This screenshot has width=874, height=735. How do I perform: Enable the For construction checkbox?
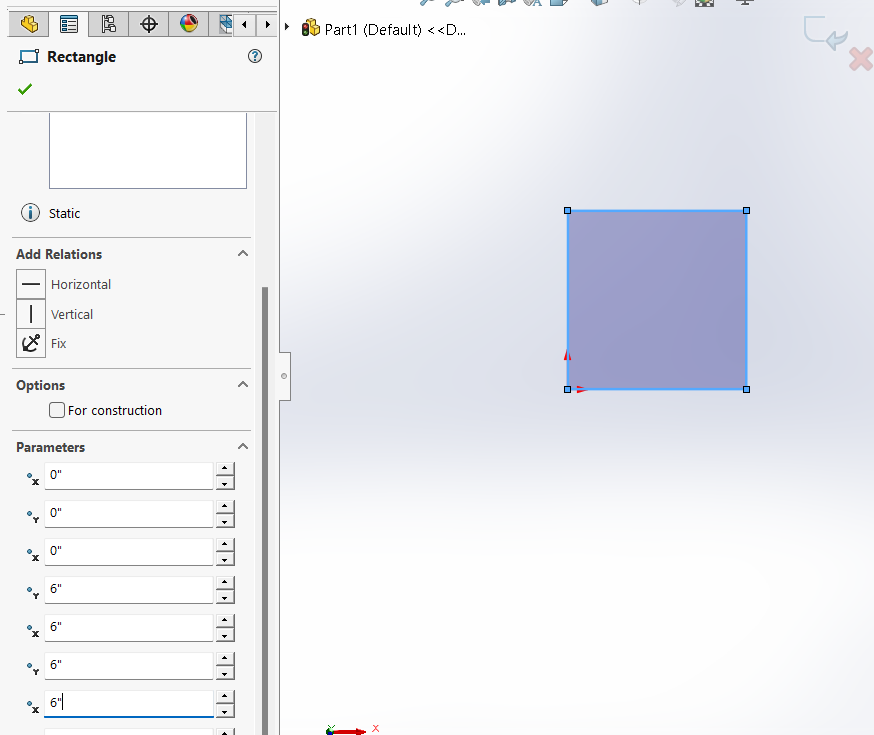click(57, 410)
